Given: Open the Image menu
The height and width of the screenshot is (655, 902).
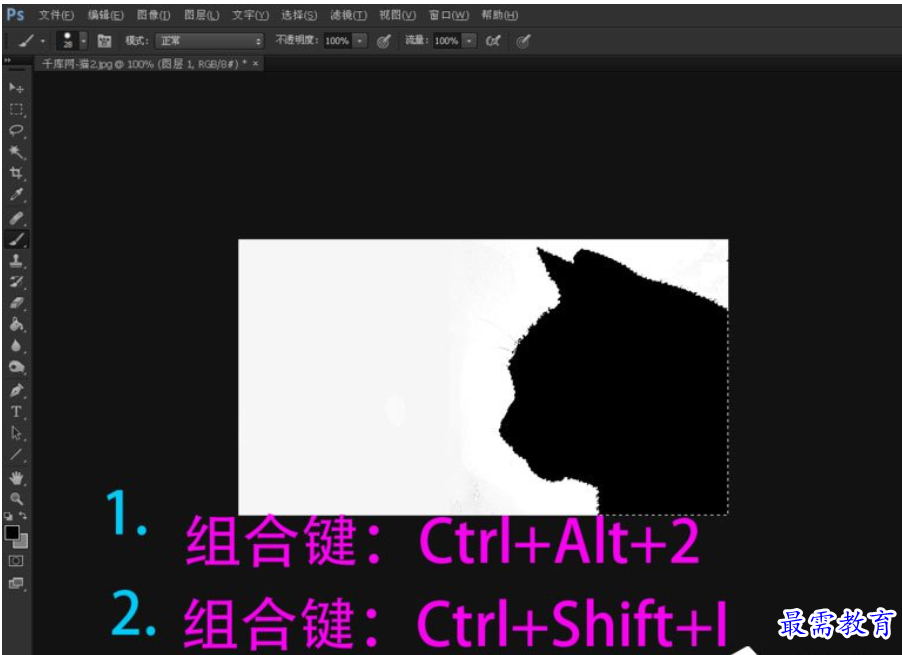Looking at the screenshot, I should (x=154, y=15).
